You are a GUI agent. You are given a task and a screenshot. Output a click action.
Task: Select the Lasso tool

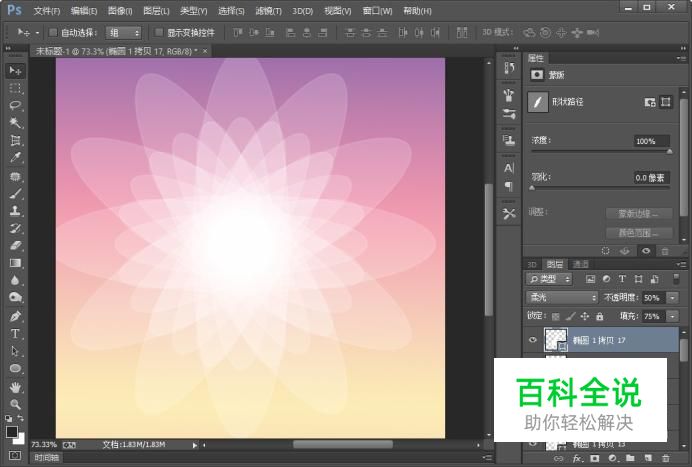coord(15,105)
